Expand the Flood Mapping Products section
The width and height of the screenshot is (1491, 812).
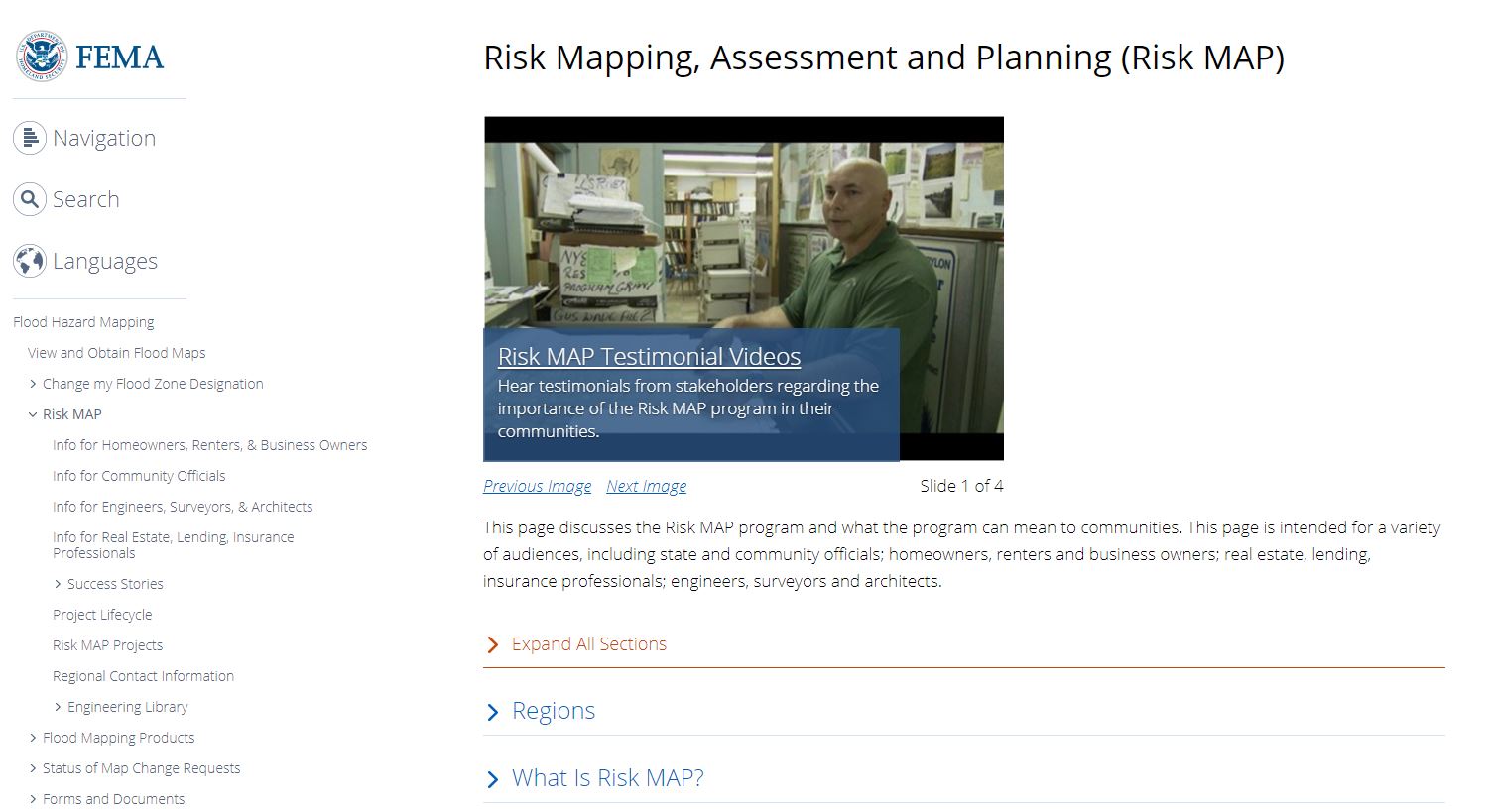31,738
